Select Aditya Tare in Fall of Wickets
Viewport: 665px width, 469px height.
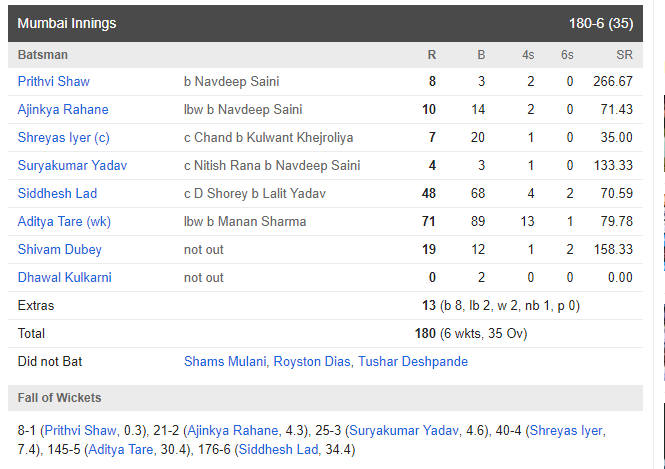pos(120,449)
